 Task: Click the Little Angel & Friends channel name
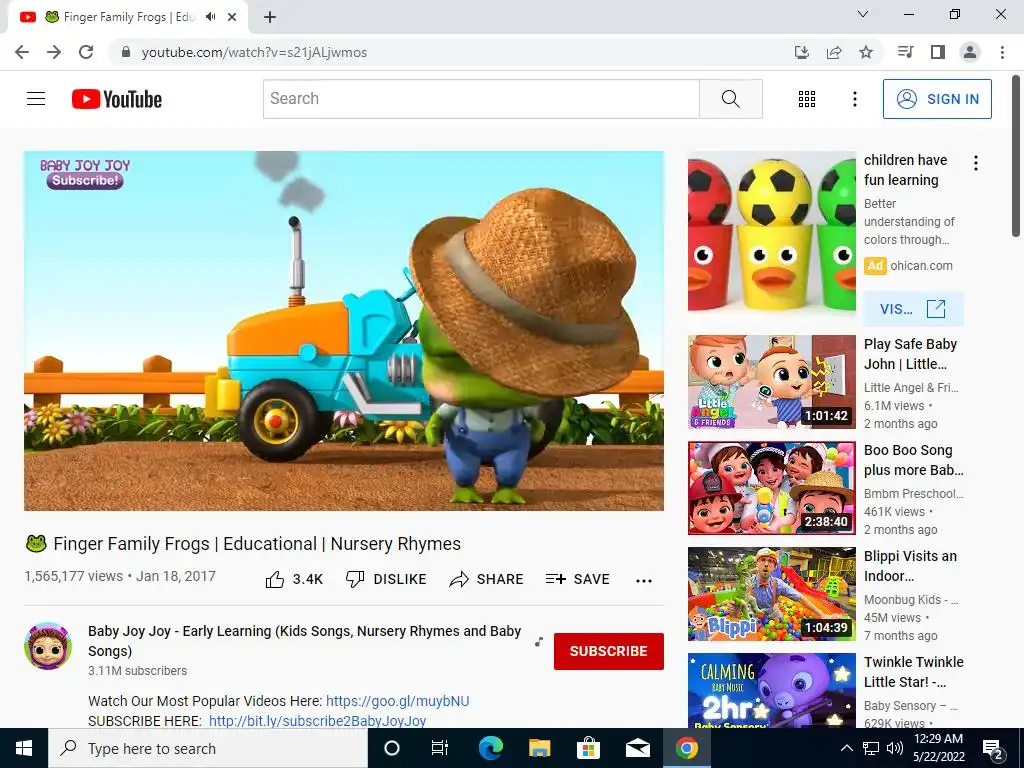click(911, 387)
